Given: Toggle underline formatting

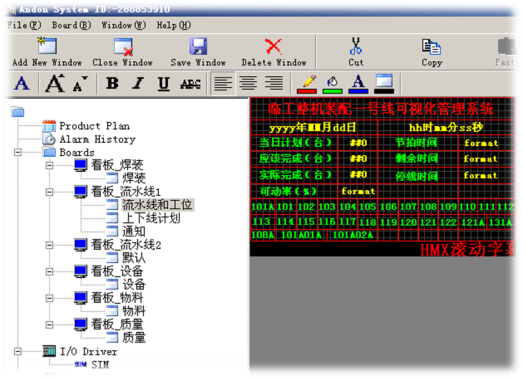Looking at the screenshot, I should point(163,84).
